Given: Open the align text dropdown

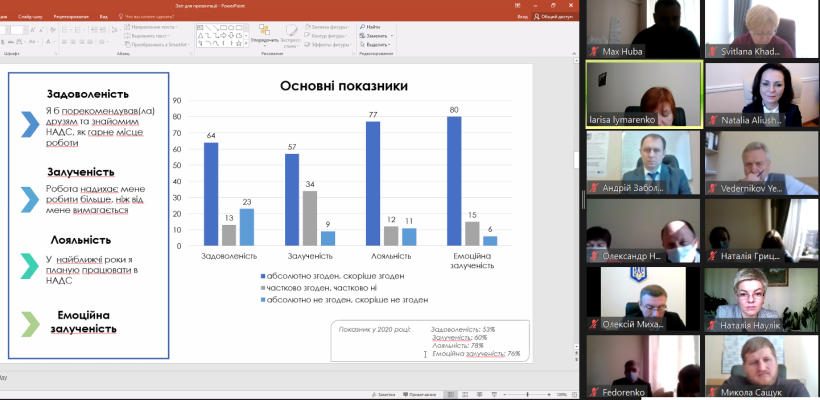Looking at the screenshot, I should (x=147, y=36).
